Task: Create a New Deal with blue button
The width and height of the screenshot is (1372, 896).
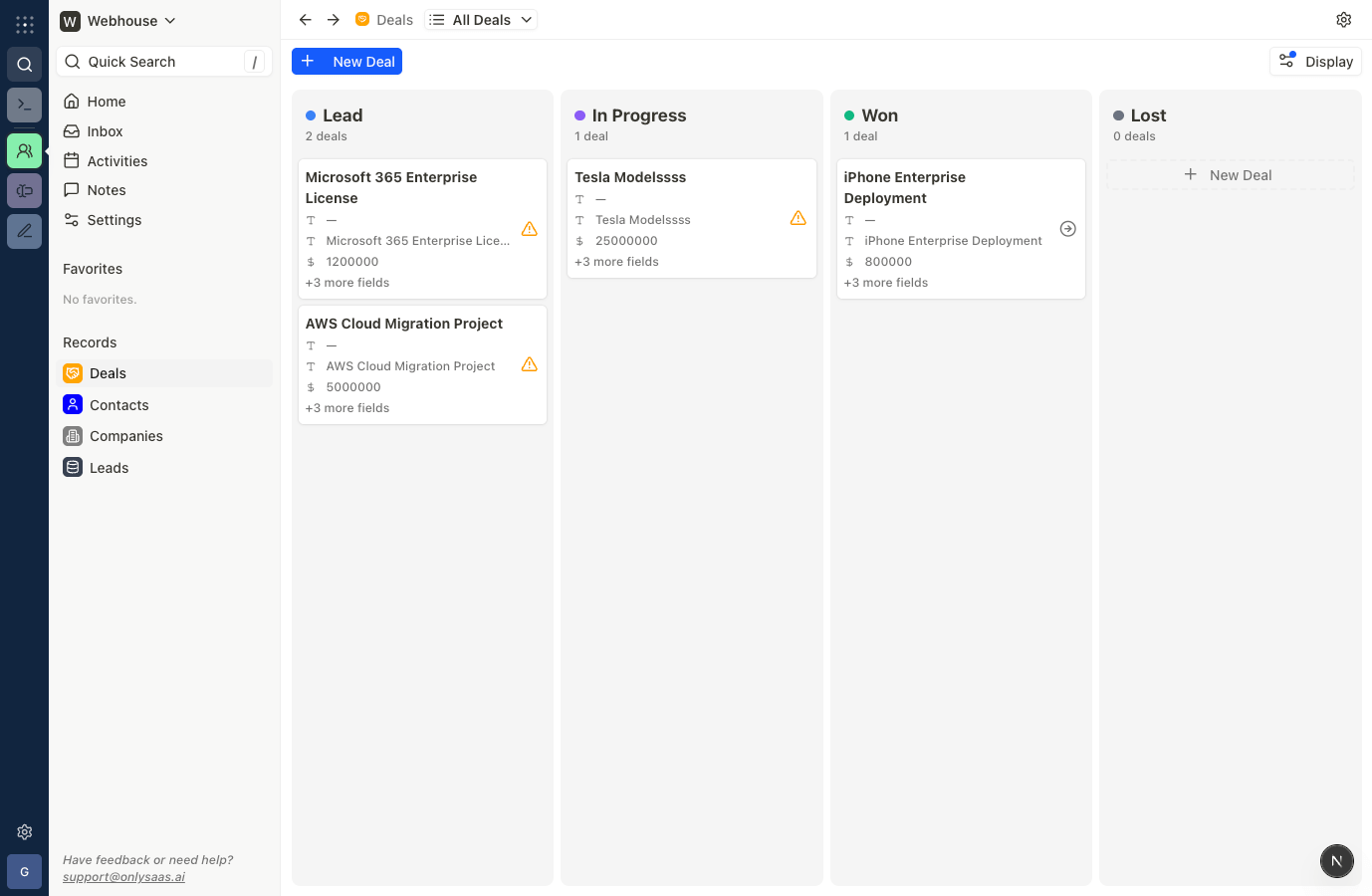Action: (x=346, y=62)
